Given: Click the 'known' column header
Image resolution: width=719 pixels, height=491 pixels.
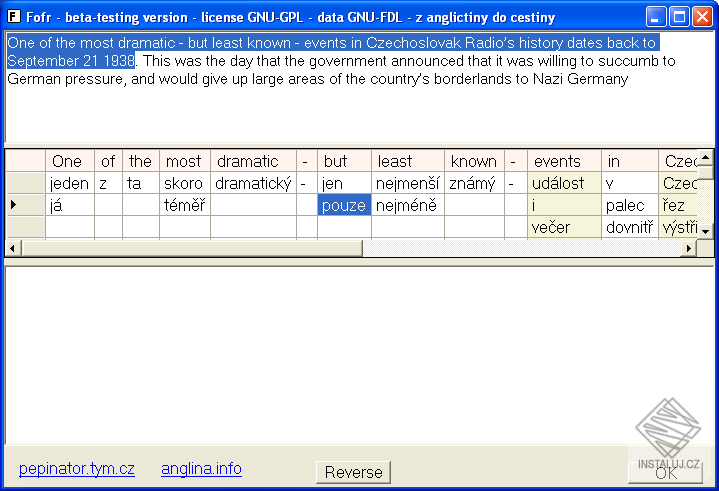Looking at the screenshot, I should 474,161.
